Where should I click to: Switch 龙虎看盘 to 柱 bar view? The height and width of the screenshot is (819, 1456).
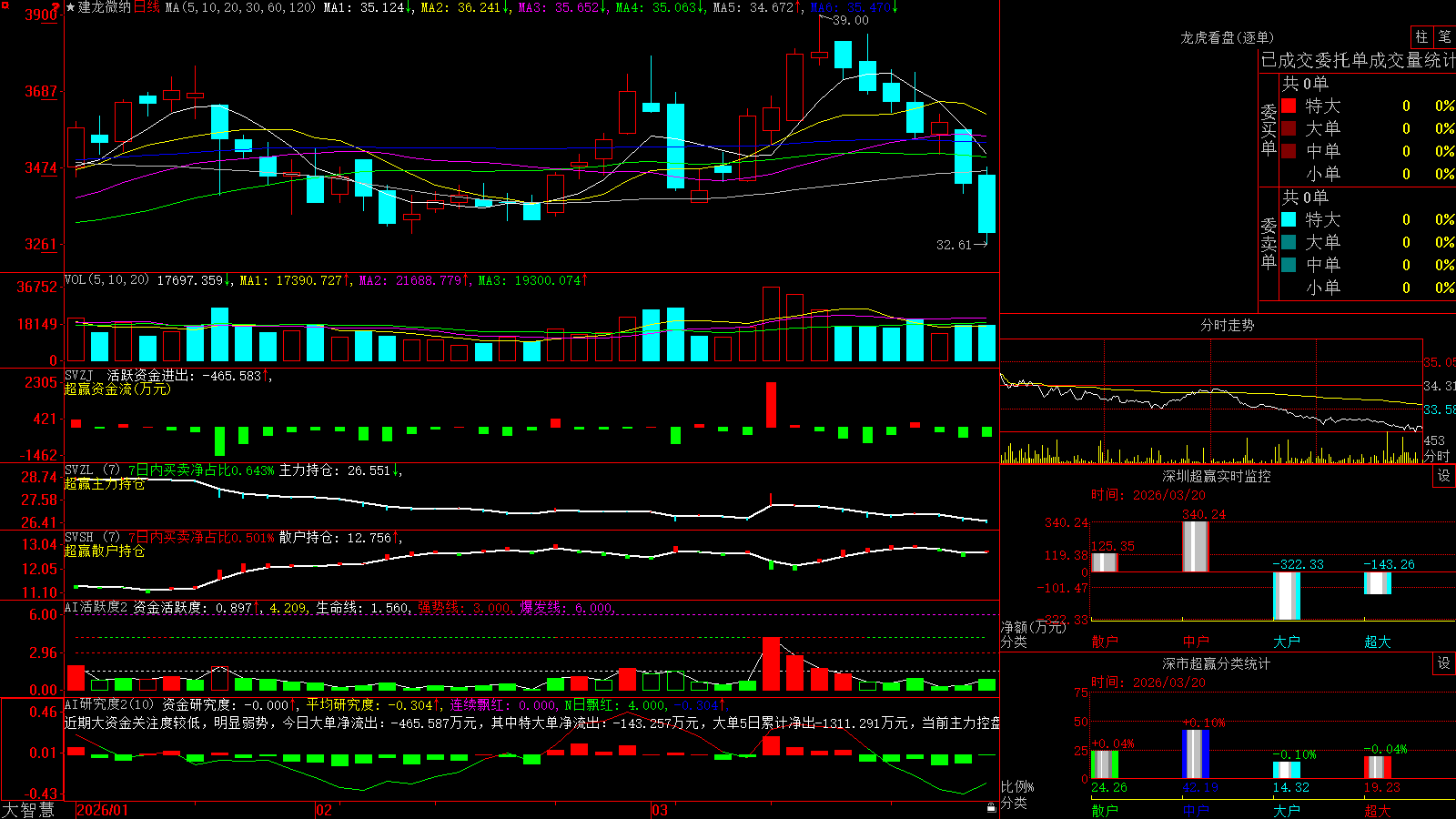1421,36
